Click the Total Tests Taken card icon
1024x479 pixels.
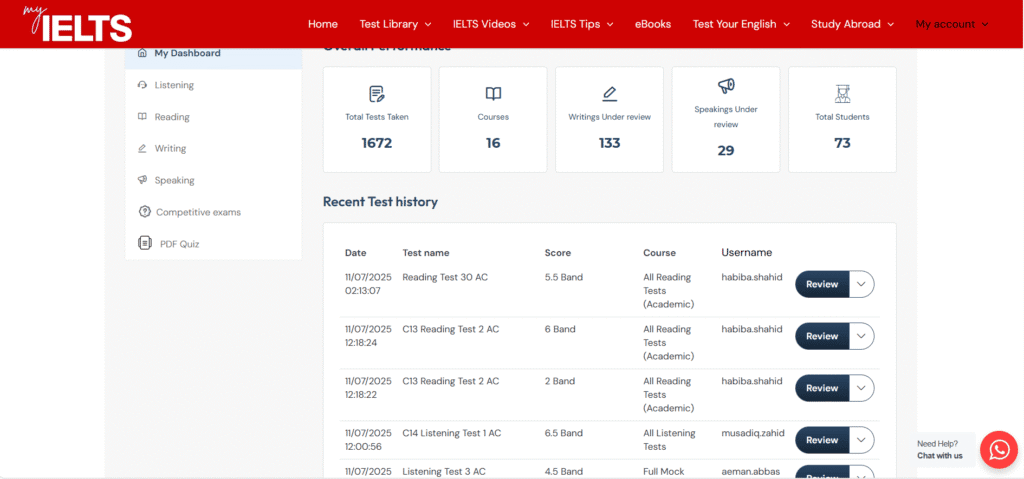pyautogui.click(x=377, y=94)
